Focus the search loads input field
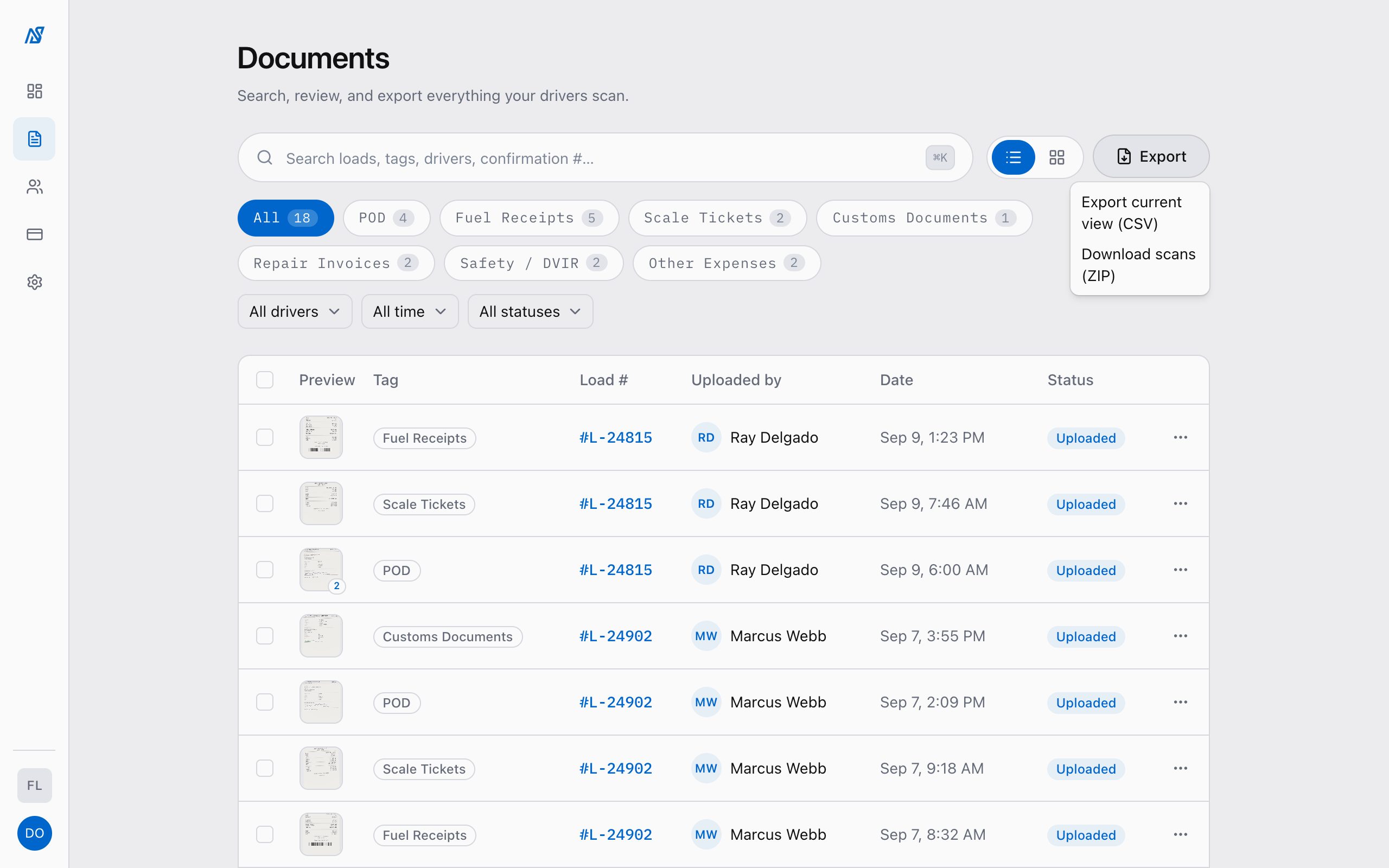1389x868 pixels. click(605, 158)
